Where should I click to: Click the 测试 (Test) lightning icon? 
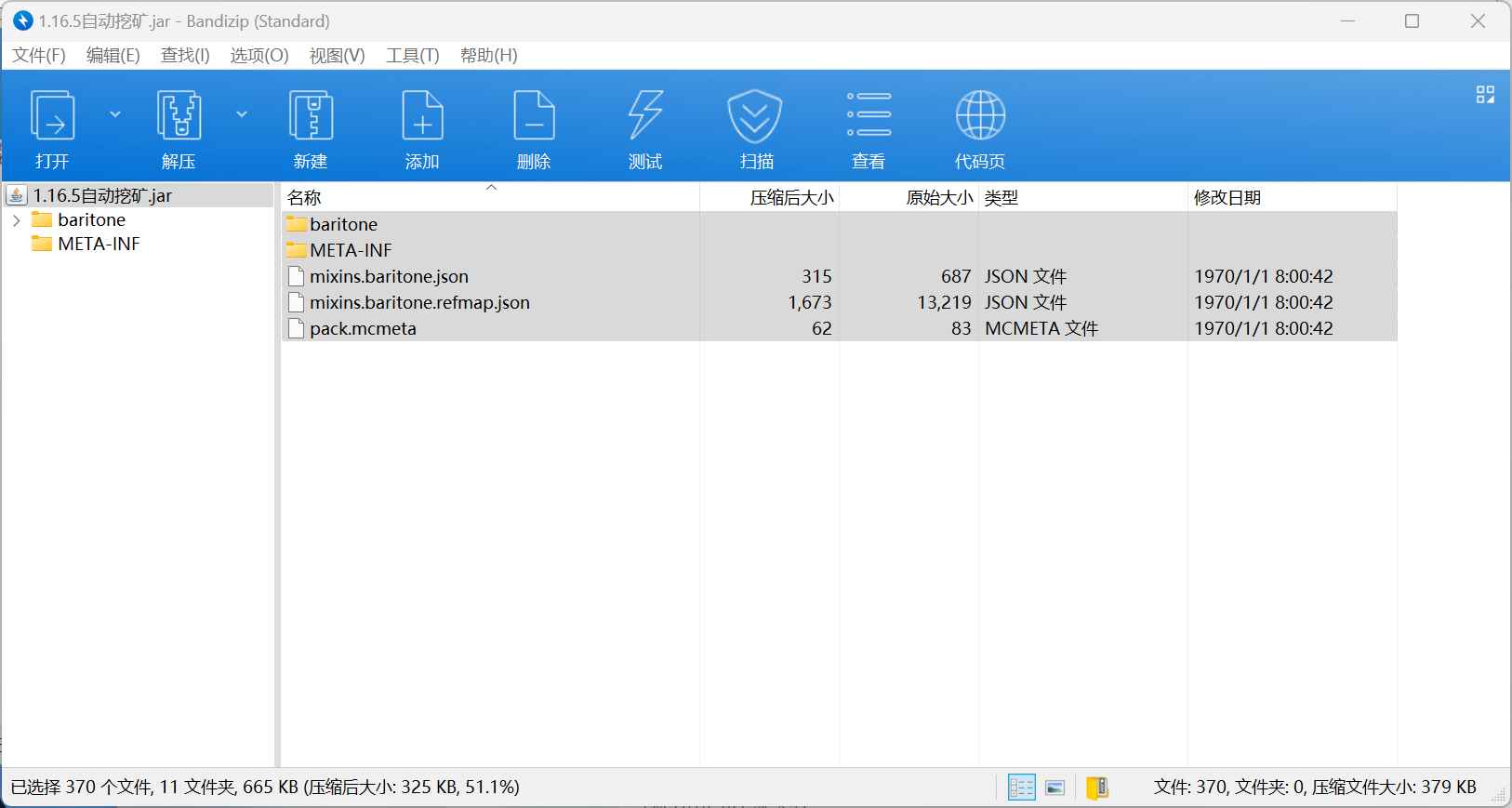pos(645,115)
